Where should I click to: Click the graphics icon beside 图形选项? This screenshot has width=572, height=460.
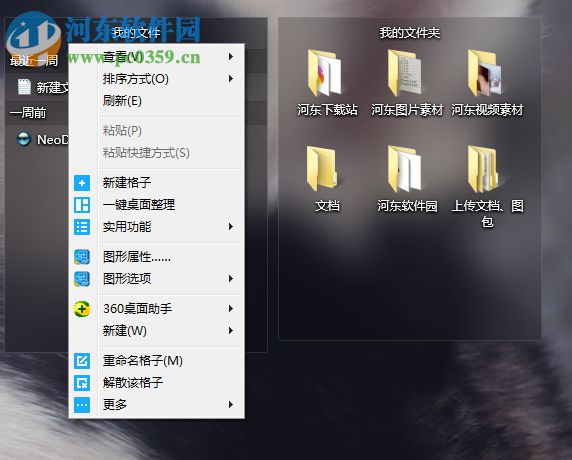point(82,279)
